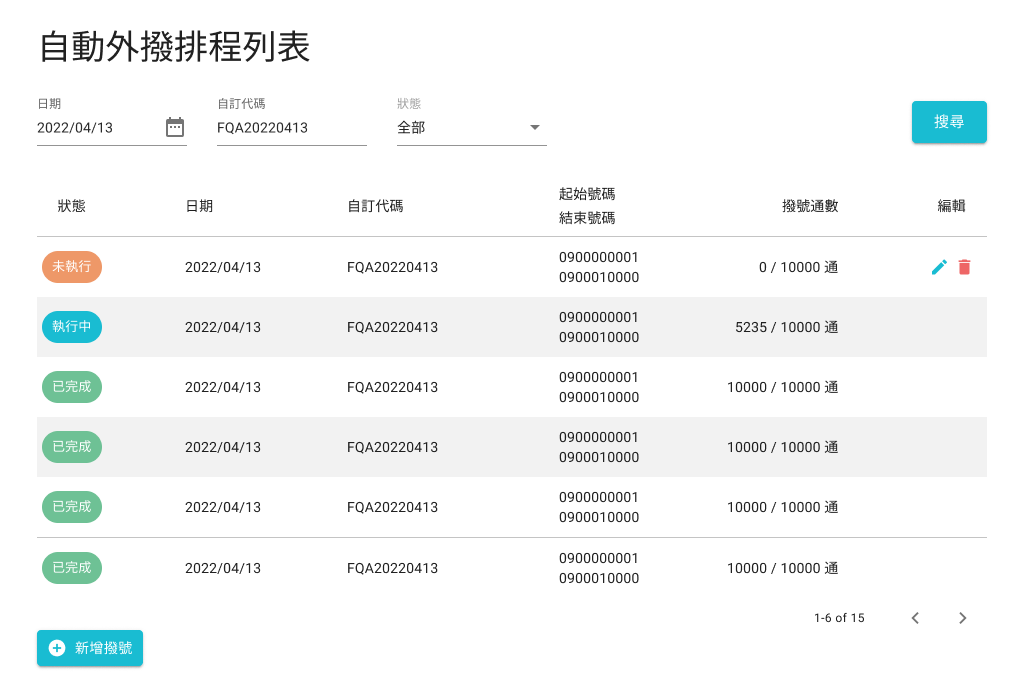Click the 撥號通數 column header
Viewport: 1024px width, 700px height.
click(x=810, y=206)
